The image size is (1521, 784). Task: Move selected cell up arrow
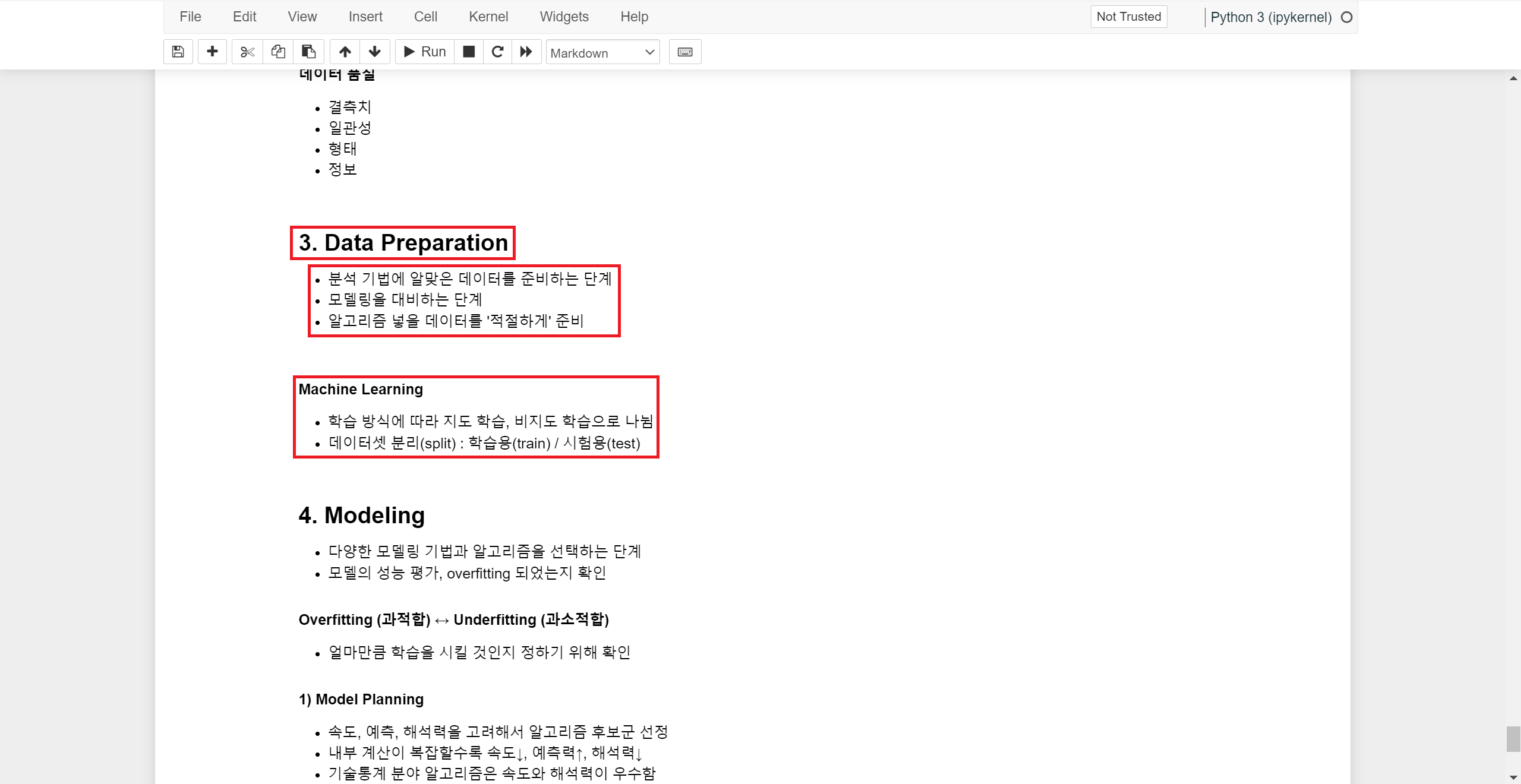click(x=345, y=52)
